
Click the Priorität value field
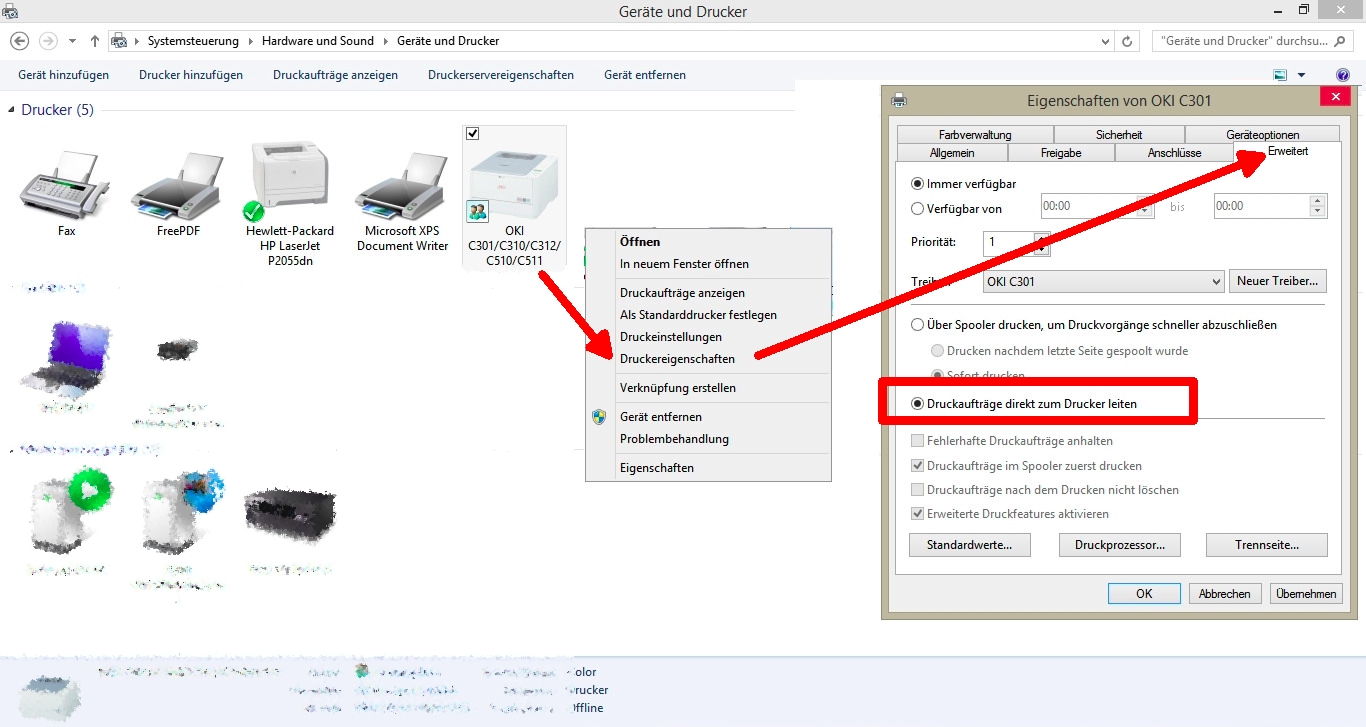click(x=1009, y=242)
